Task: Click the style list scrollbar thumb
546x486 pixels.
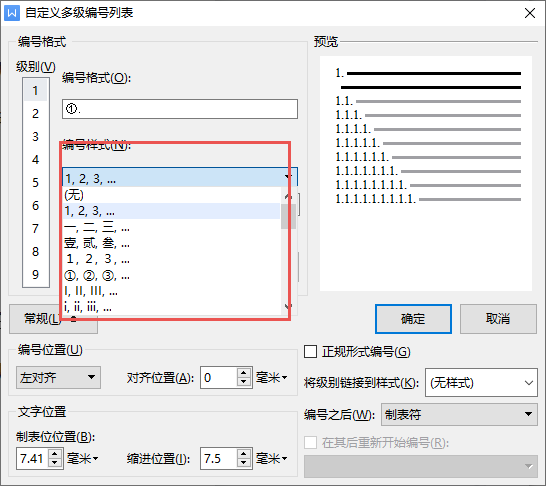Action: (288, 216)
